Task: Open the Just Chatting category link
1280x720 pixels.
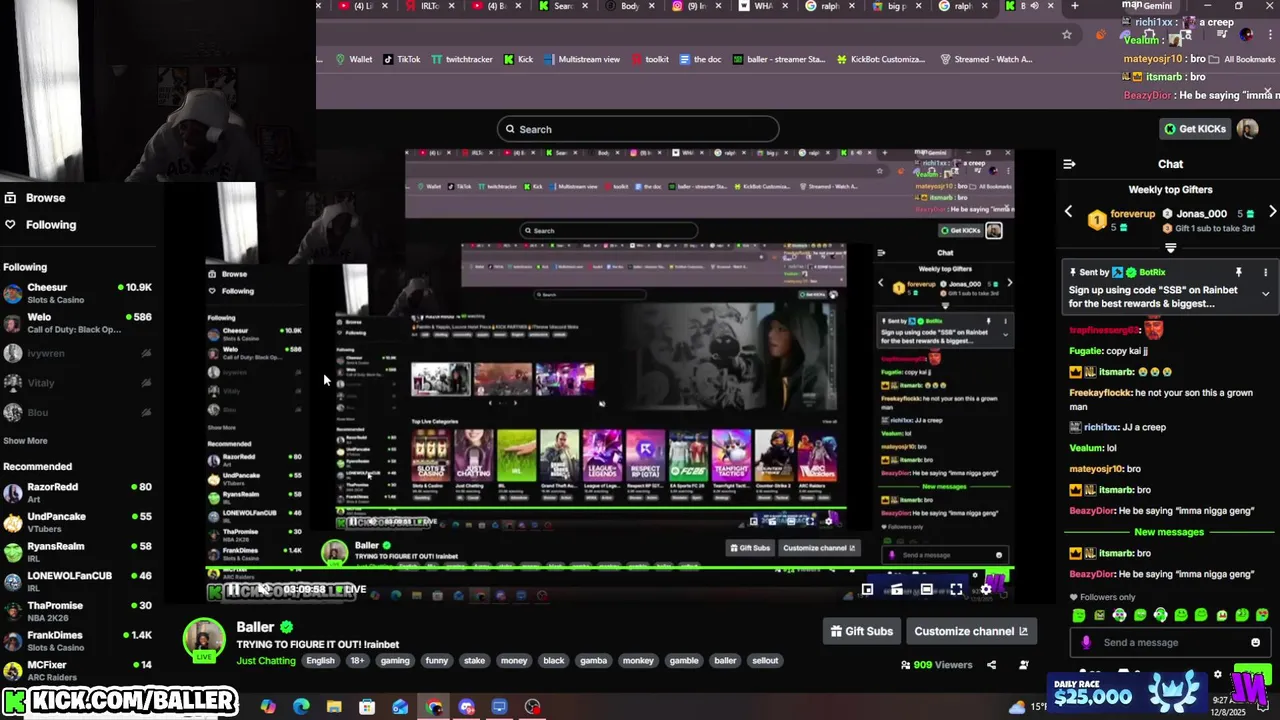Action: [266, 661]
